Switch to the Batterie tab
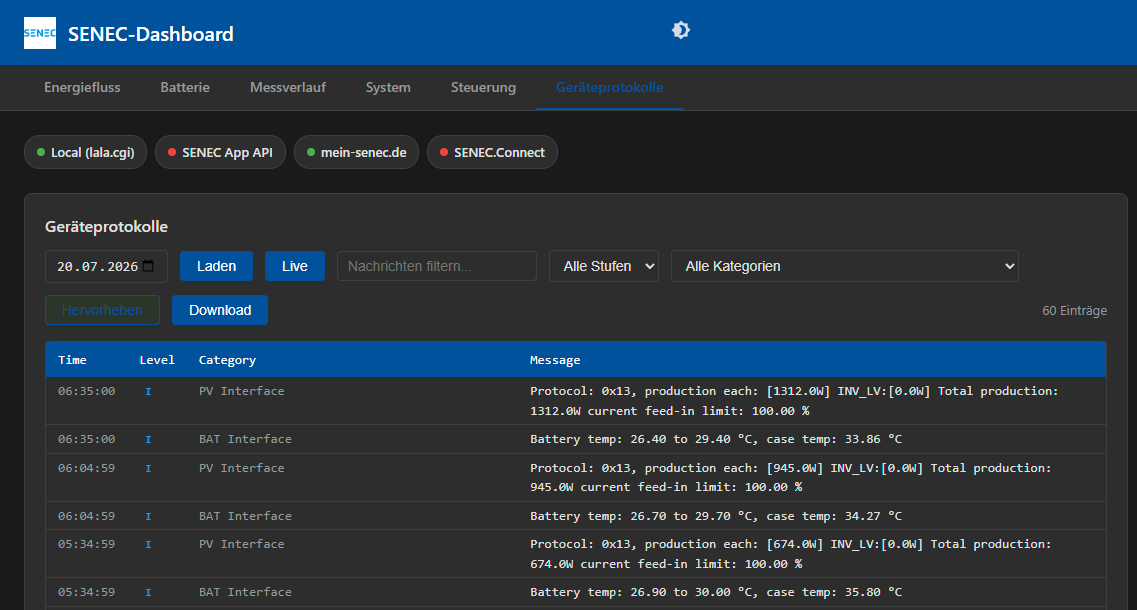The image size is (1137, 610). tap(185, 88)
